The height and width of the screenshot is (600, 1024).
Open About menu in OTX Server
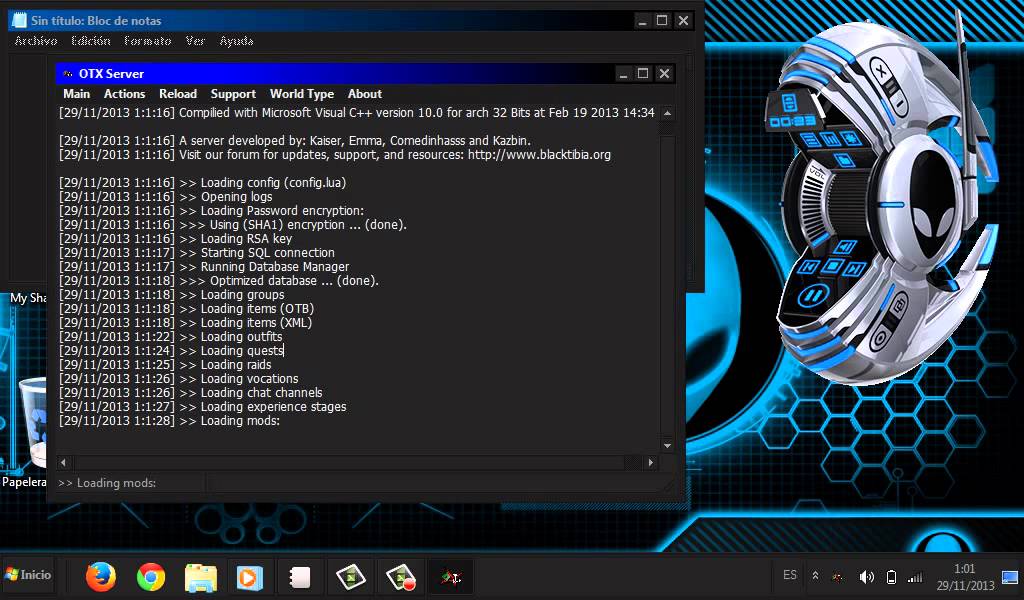(x=364, y=93)
